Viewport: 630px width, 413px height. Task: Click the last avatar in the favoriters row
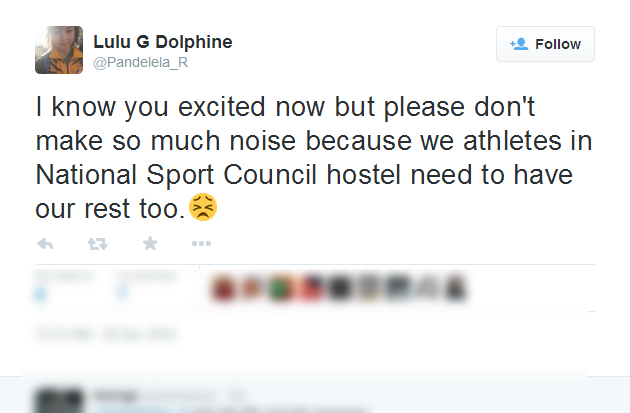(x=458, y=289)
